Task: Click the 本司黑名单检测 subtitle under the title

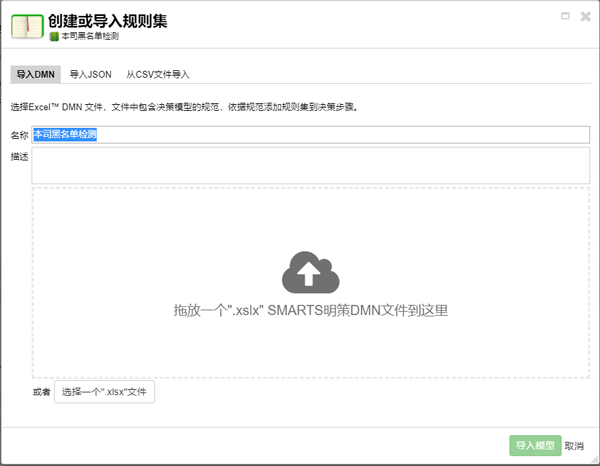Action: point(90,36)
